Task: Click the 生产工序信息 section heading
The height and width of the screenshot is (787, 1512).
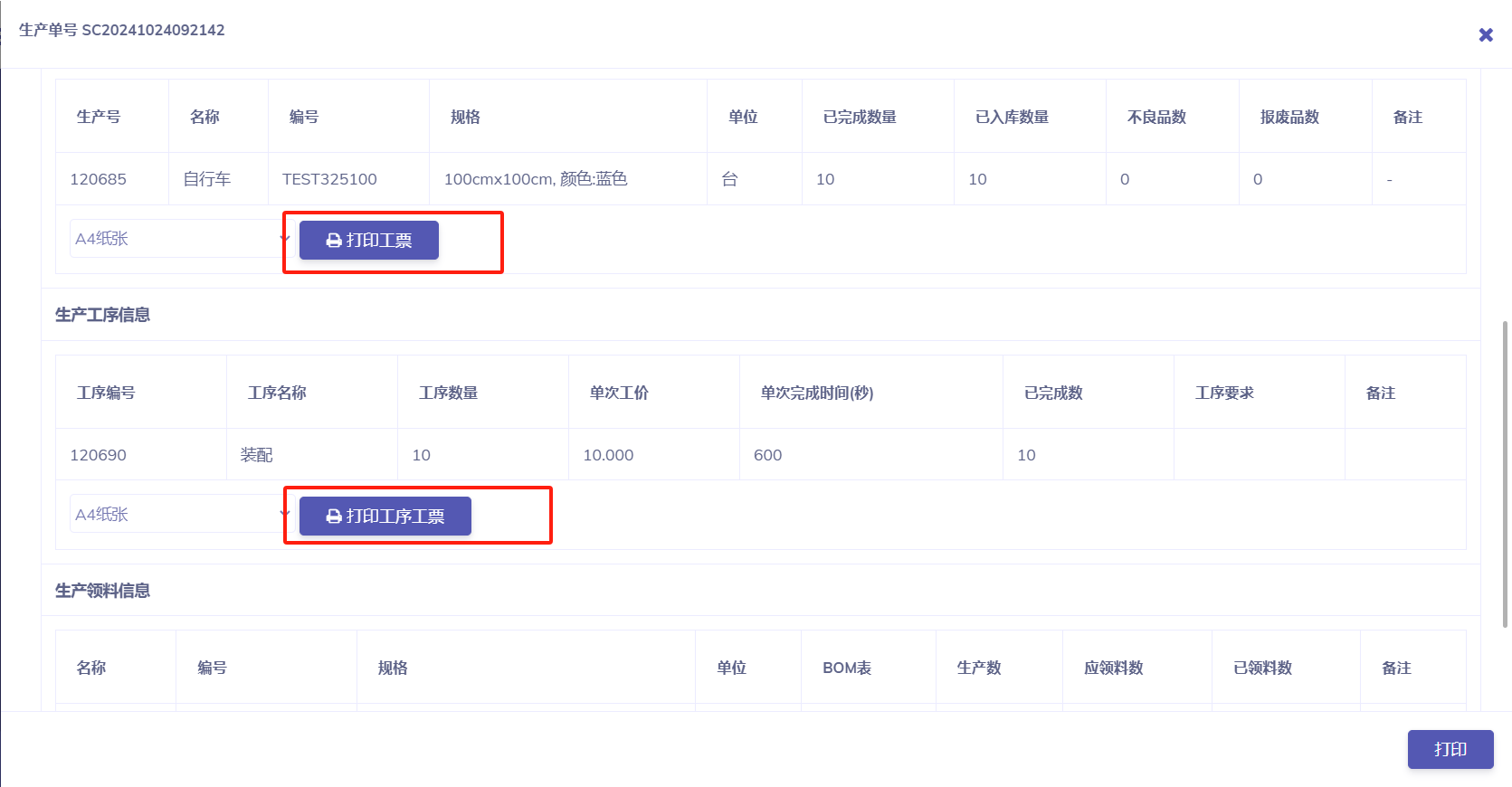Action: [102, 315]
